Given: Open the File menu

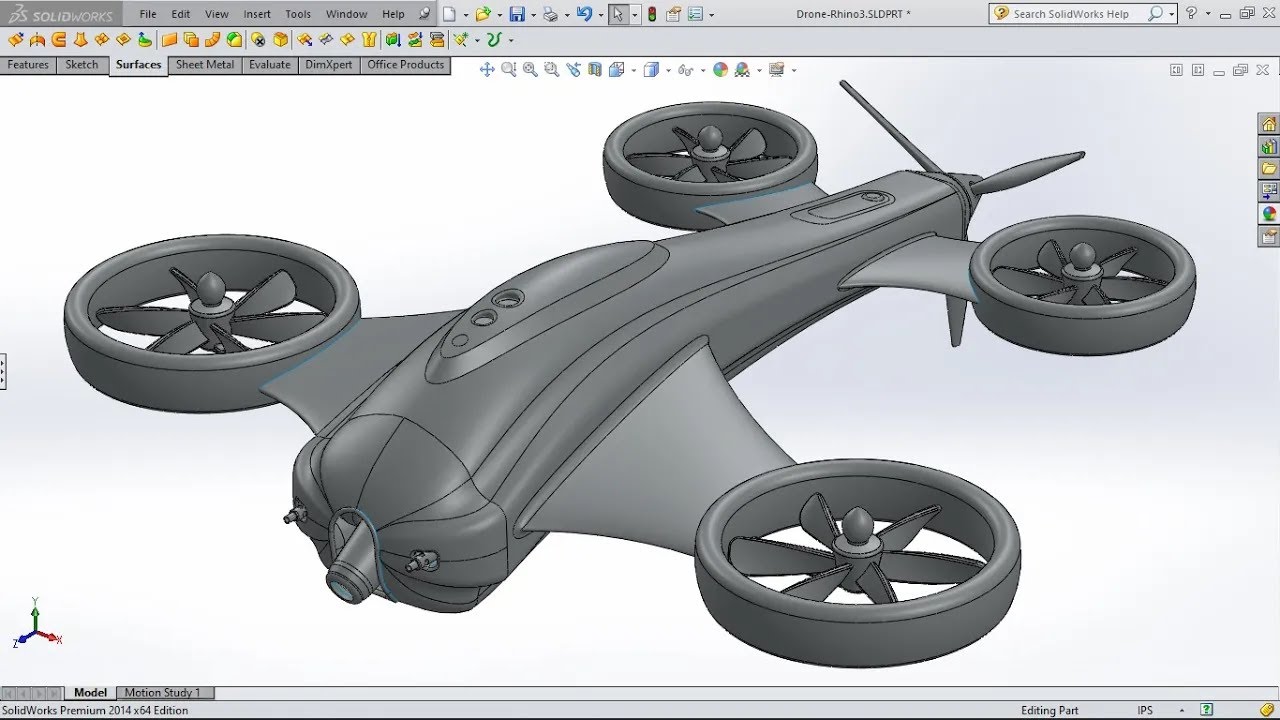Looking at the screenshot, I should click(x=148, y=14).
